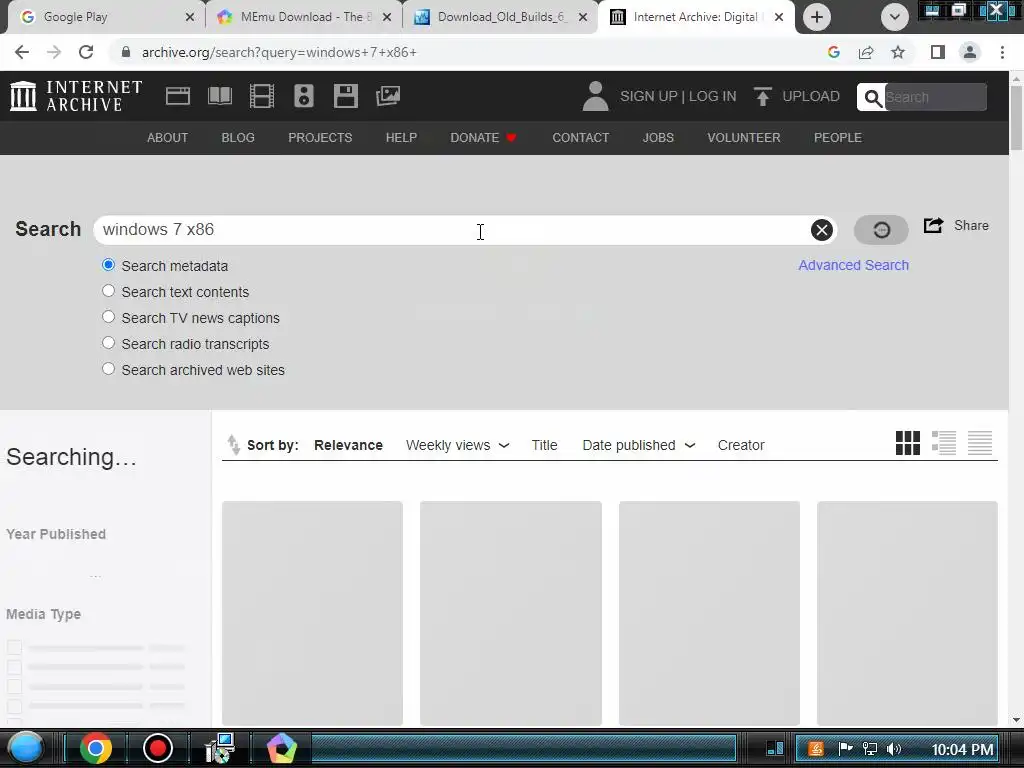Switch to the Download_Old_Builds tab
Image resolution: width=1024 pixels, height=768 pixels.
click(500, 17)
